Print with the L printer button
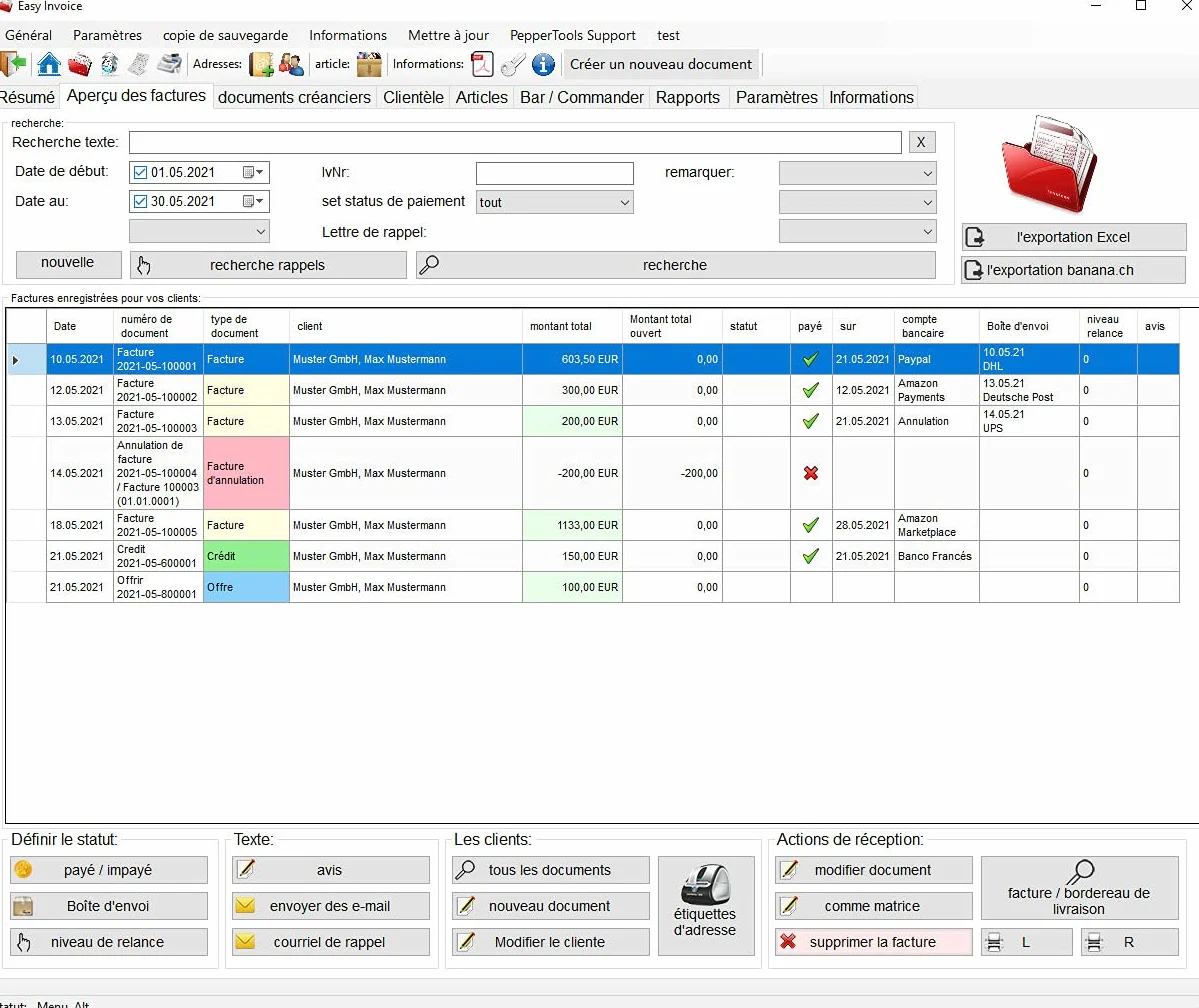The image size is (1199, 1008). tap(1026, 942)
